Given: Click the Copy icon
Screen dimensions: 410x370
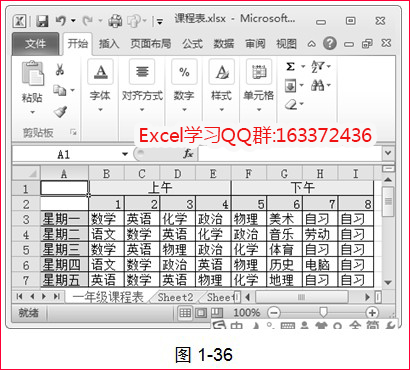Looking at the screenshot, I should (60, 90).
